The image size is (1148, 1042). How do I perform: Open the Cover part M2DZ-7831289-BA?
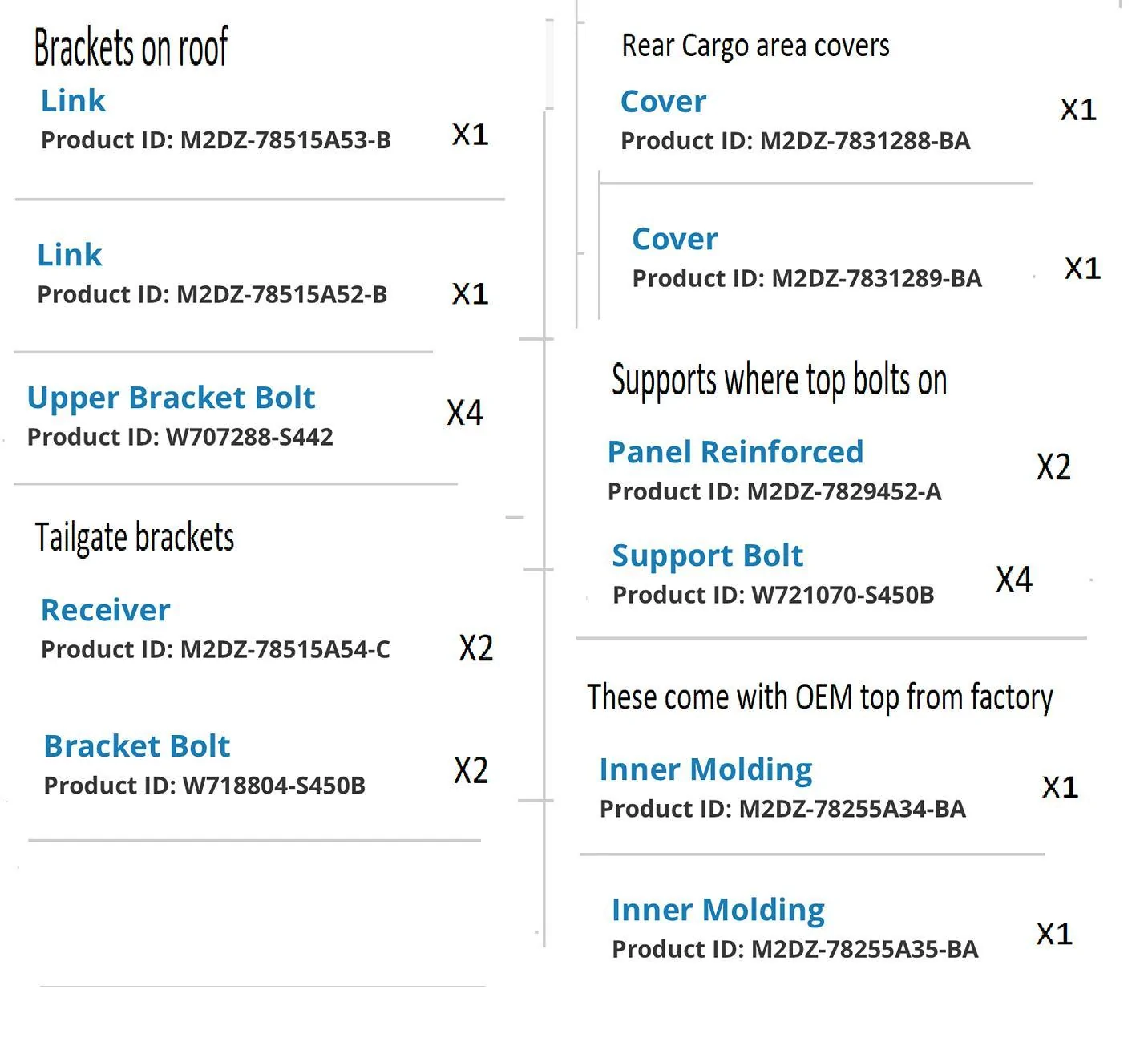674,239
